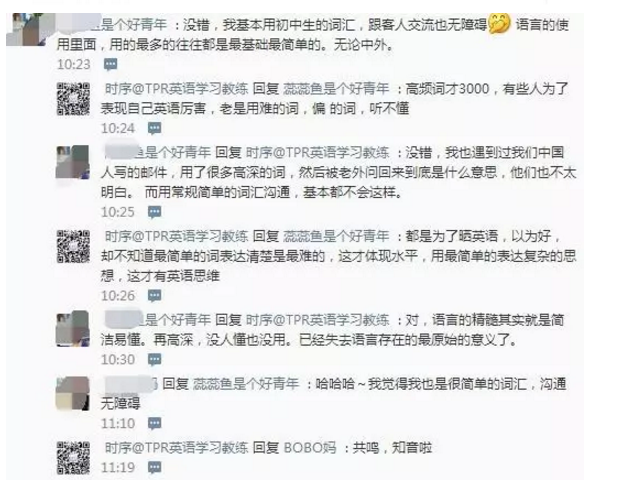Click the reply bubble icon beside 10:24
This screenshot has width=622, height=482.
coord(154,128)
